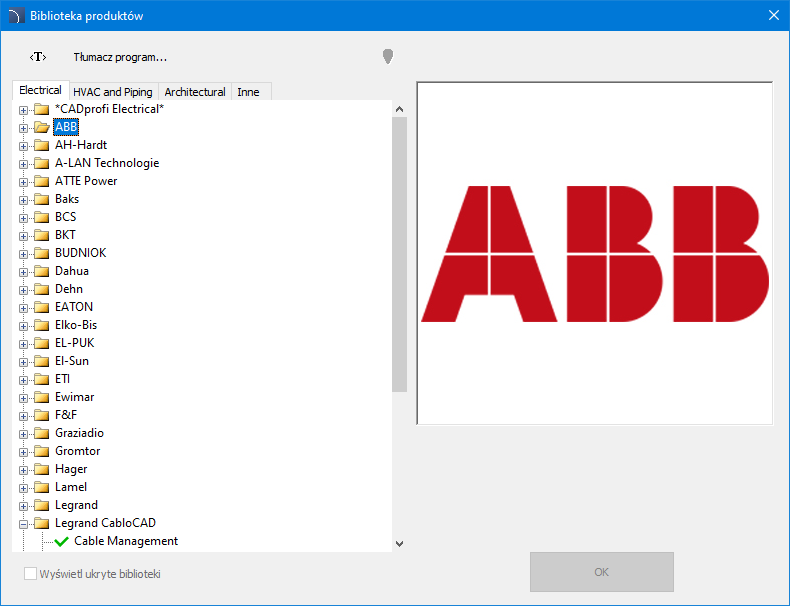This screenshot has width=790, height=606.
Task: Click the EATON folder icon
Action: point(41,307)
